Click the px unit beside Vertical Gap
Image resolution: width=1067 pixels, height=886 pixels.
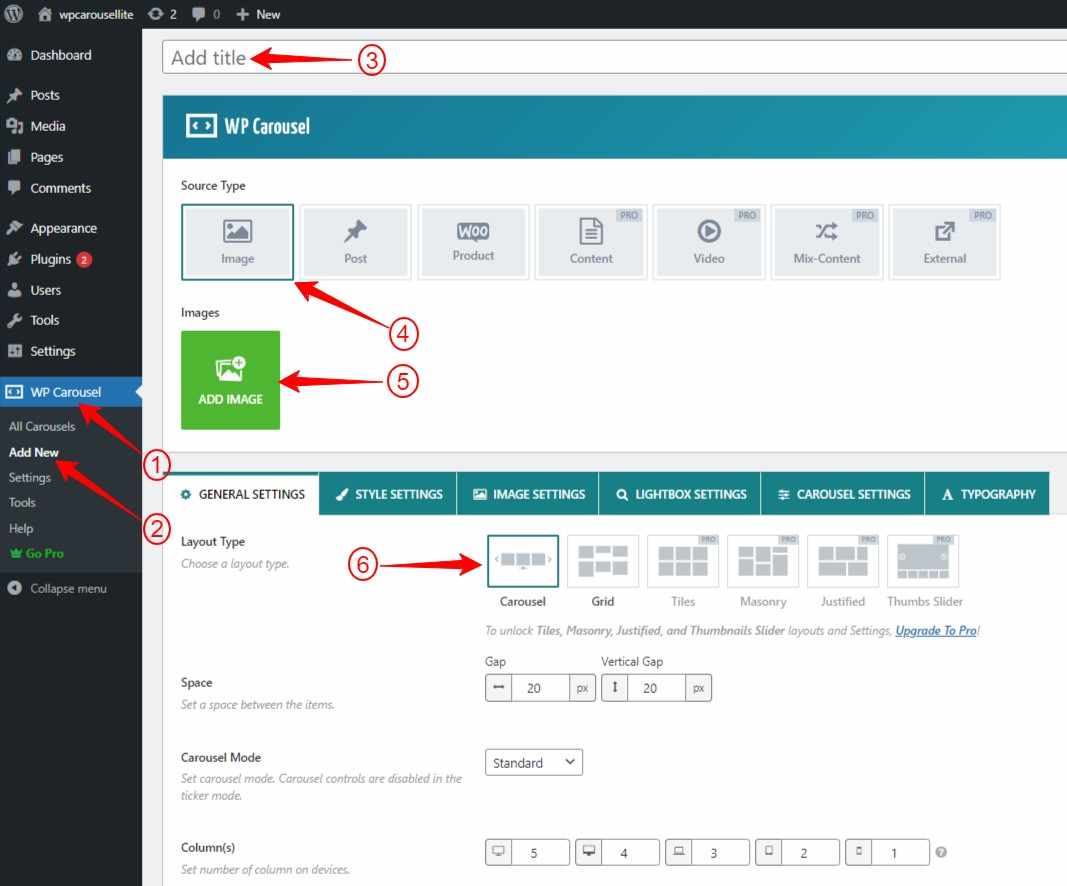pos(698,688)
